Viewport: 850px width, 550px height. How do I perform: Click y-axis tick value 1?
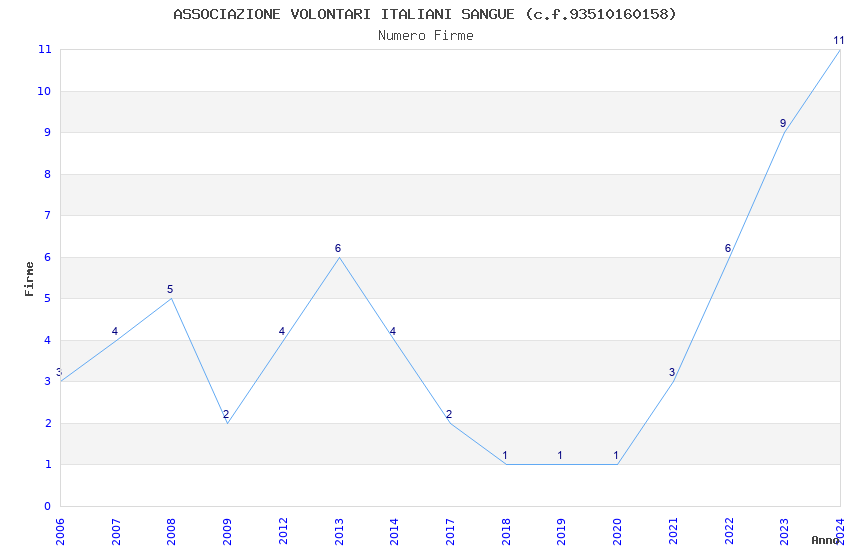point(48,464)
